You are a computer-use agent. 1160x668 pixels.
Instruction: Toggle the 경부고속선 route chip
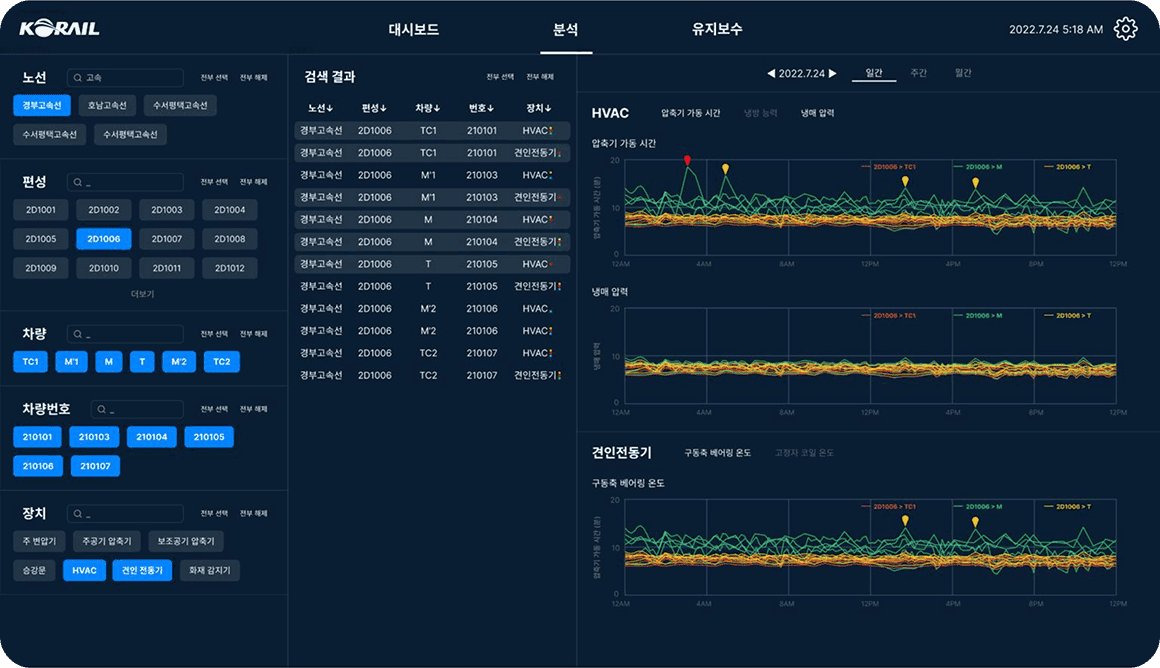tap(42, 105)
